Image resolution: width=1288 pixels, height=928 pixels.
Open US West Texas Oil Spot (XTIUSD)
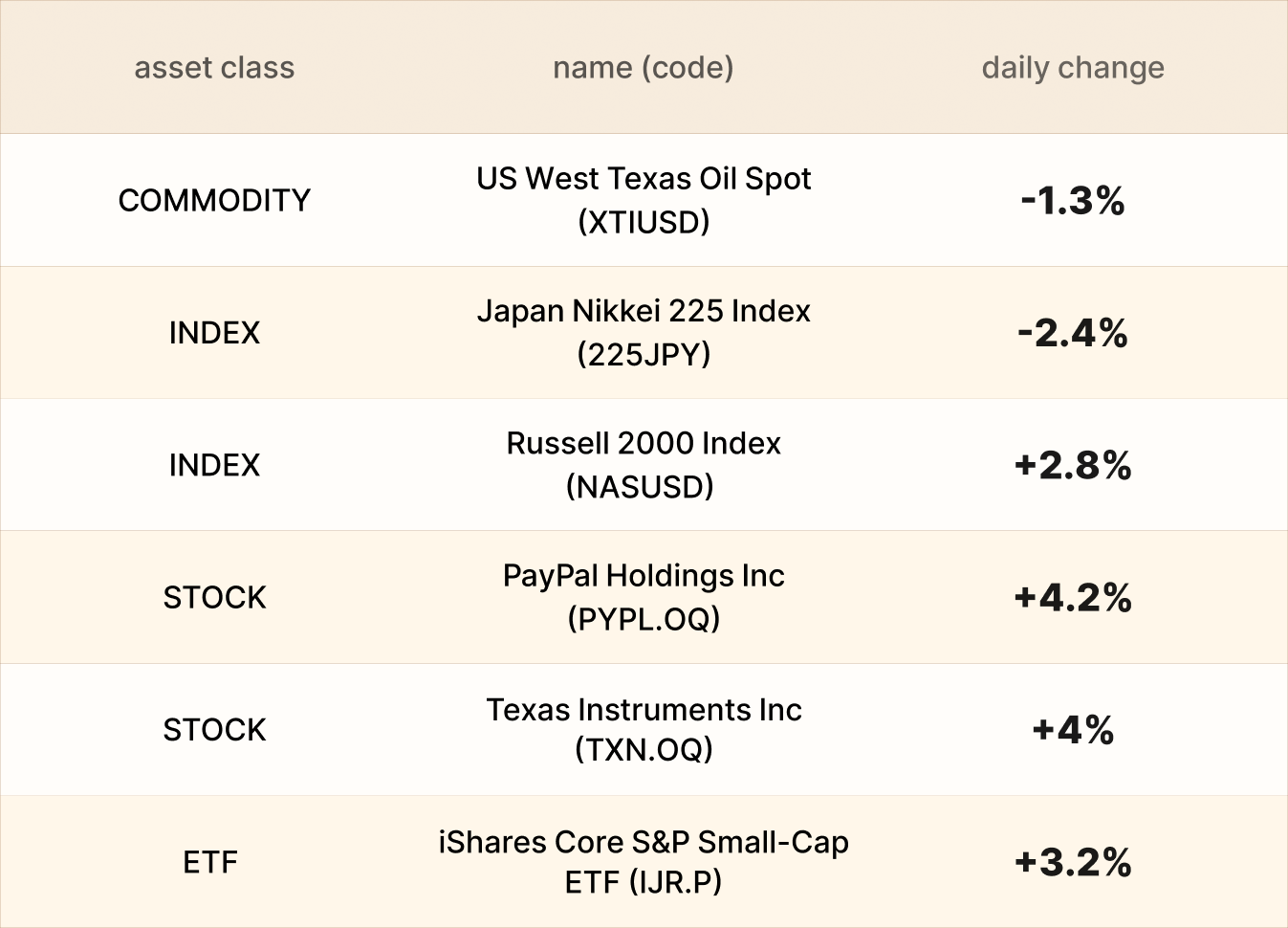tap(643, 200)
